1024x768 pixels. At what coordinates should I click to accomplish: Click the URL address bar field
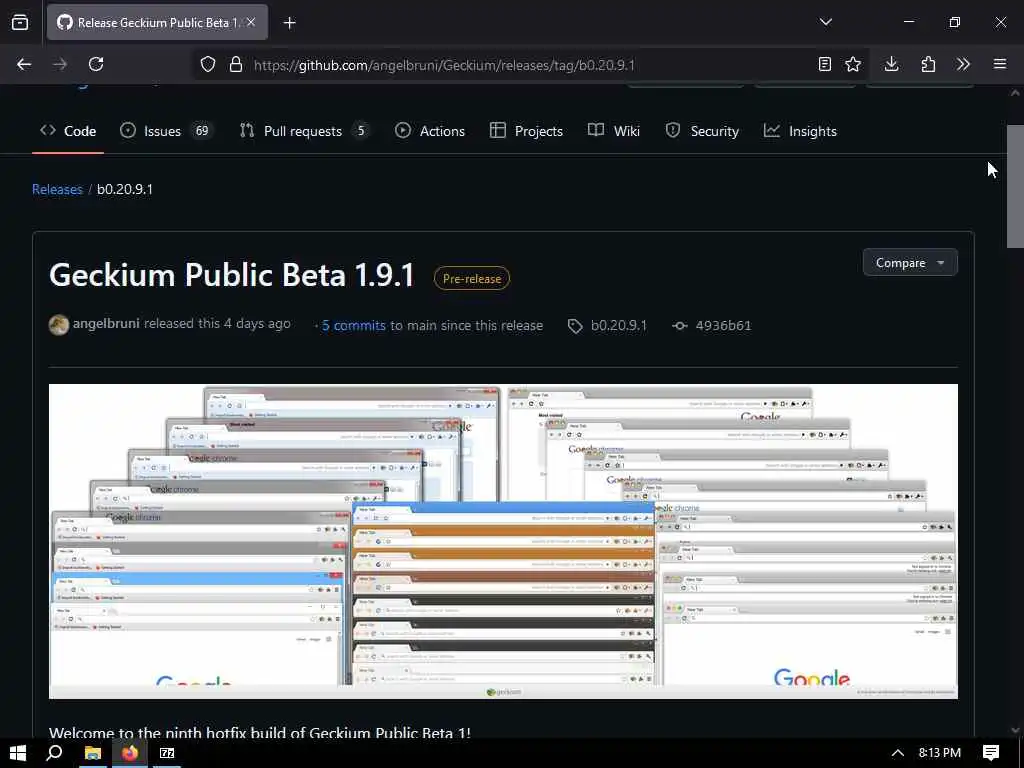coord(529,65)
